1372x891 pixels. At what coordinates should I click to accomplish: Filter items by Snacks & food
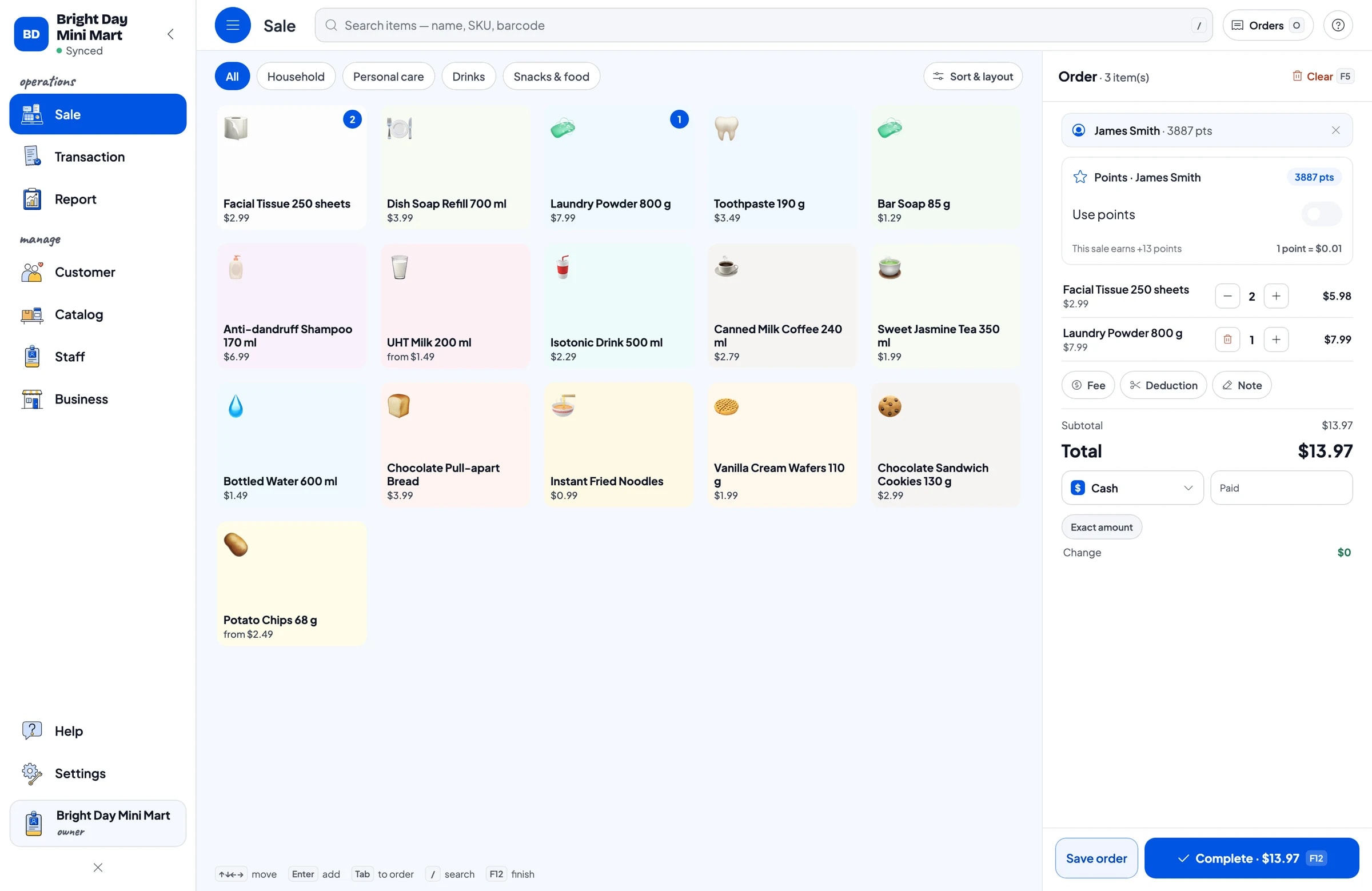tap(551, 76)
